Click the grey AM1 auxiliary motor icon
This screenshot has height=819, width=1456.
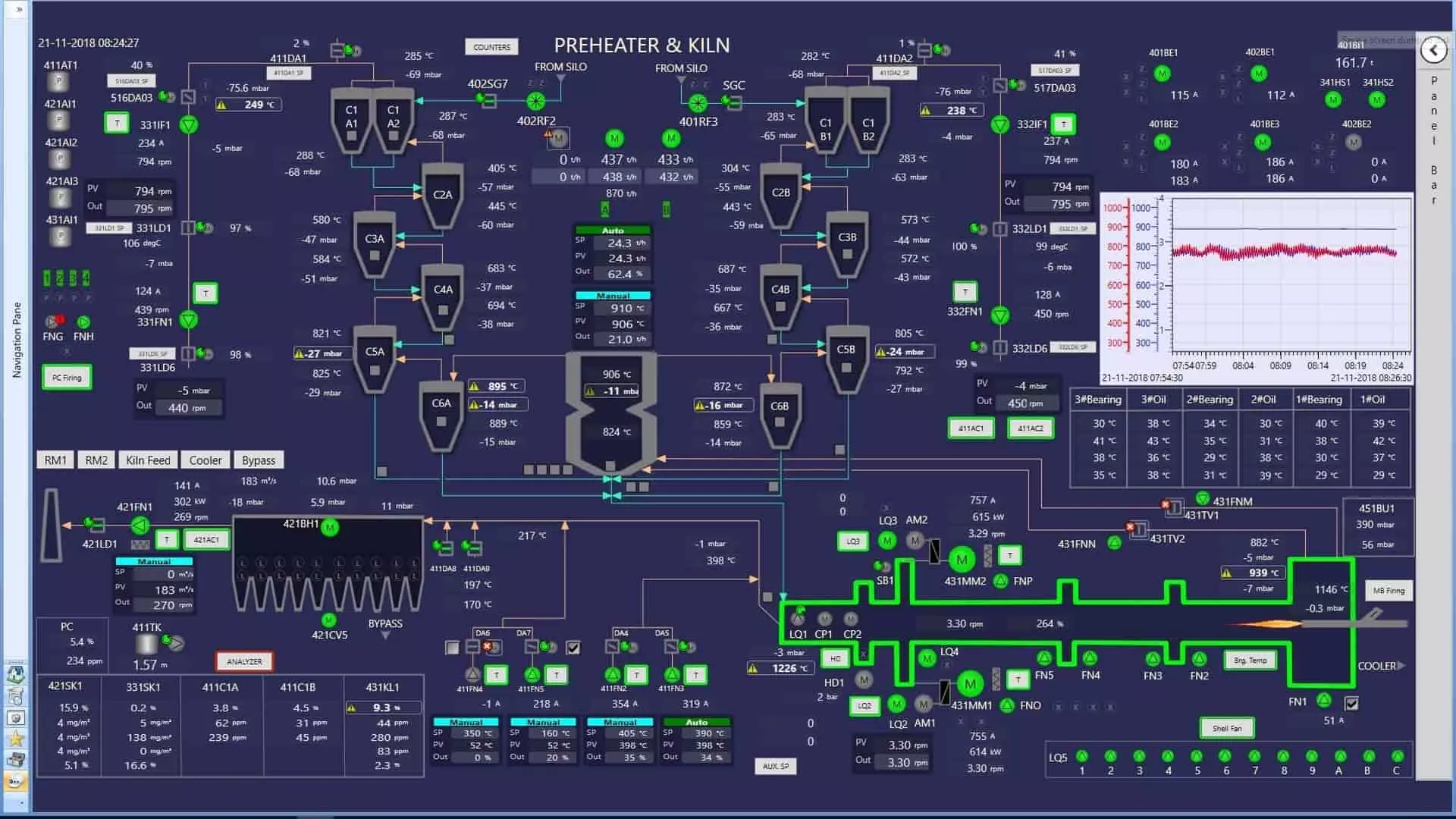click(x=923, y=704)
